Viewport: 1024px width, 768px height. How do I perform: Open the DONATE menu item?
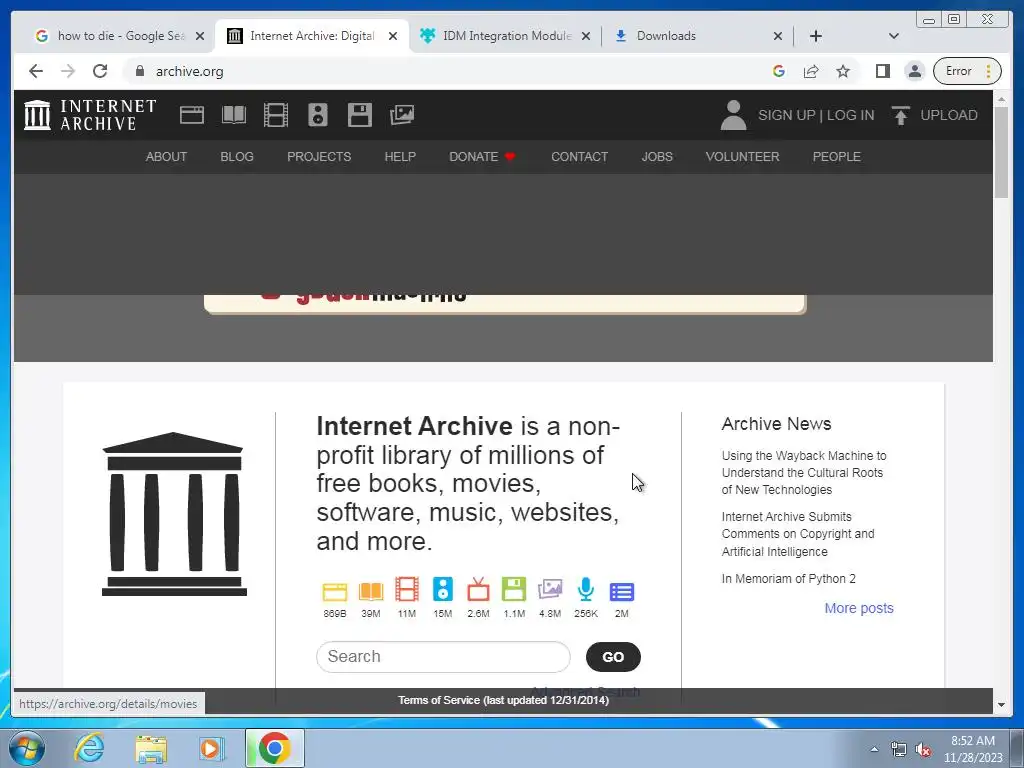[482, 157]
